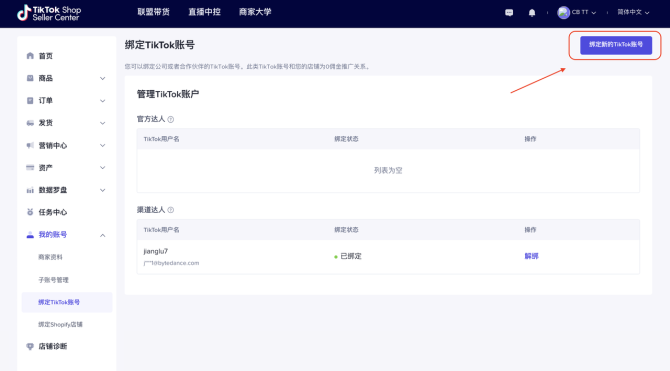Click the 订单 orders icon

[x=30, y=100]
